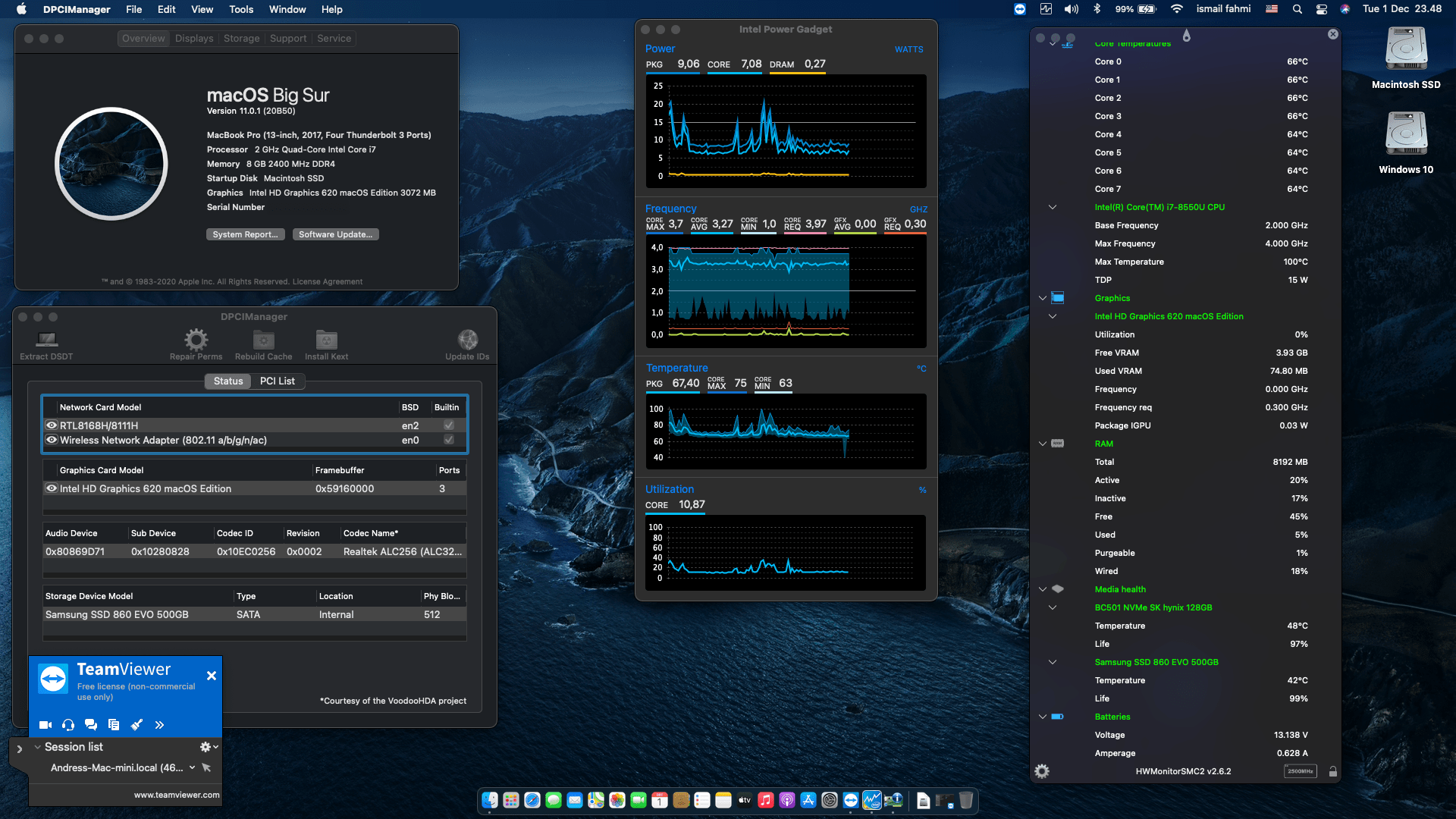Image resolution: width=1456 pixels, height=819 pixels.
Task: Open HWMonitorSMC2 settings gear
Action: [1042, 770]
